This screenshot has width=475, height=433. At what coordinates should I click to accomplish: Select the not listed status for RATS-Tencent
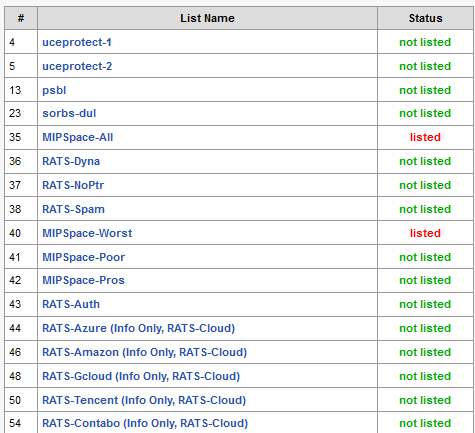[425, 400]
